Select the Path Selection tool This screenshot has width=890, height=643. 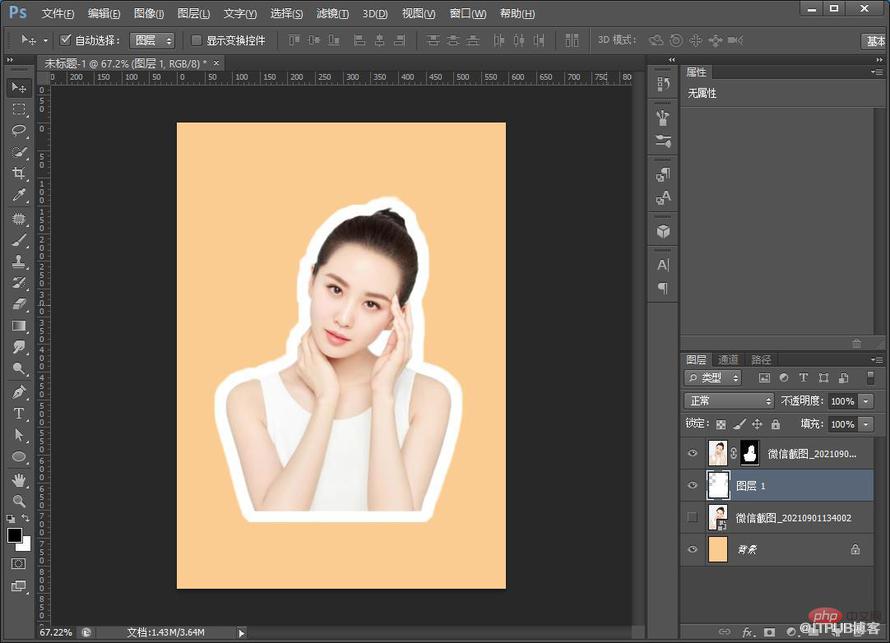point(19,435)
